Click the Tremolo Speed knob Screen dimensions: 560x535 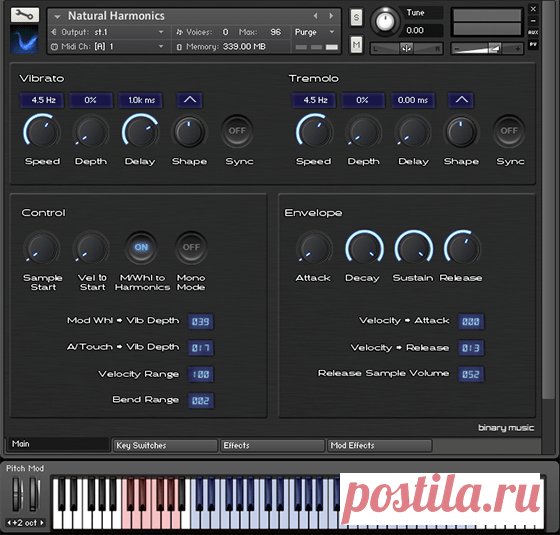pos(314,131)
